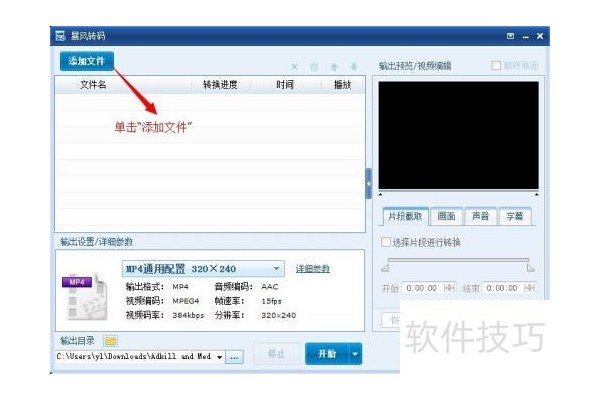Screen dimensions: 600x400
Task: Toggle the checkbox beside 输出预览/视频编辑
Action: [x=496, y=65]
